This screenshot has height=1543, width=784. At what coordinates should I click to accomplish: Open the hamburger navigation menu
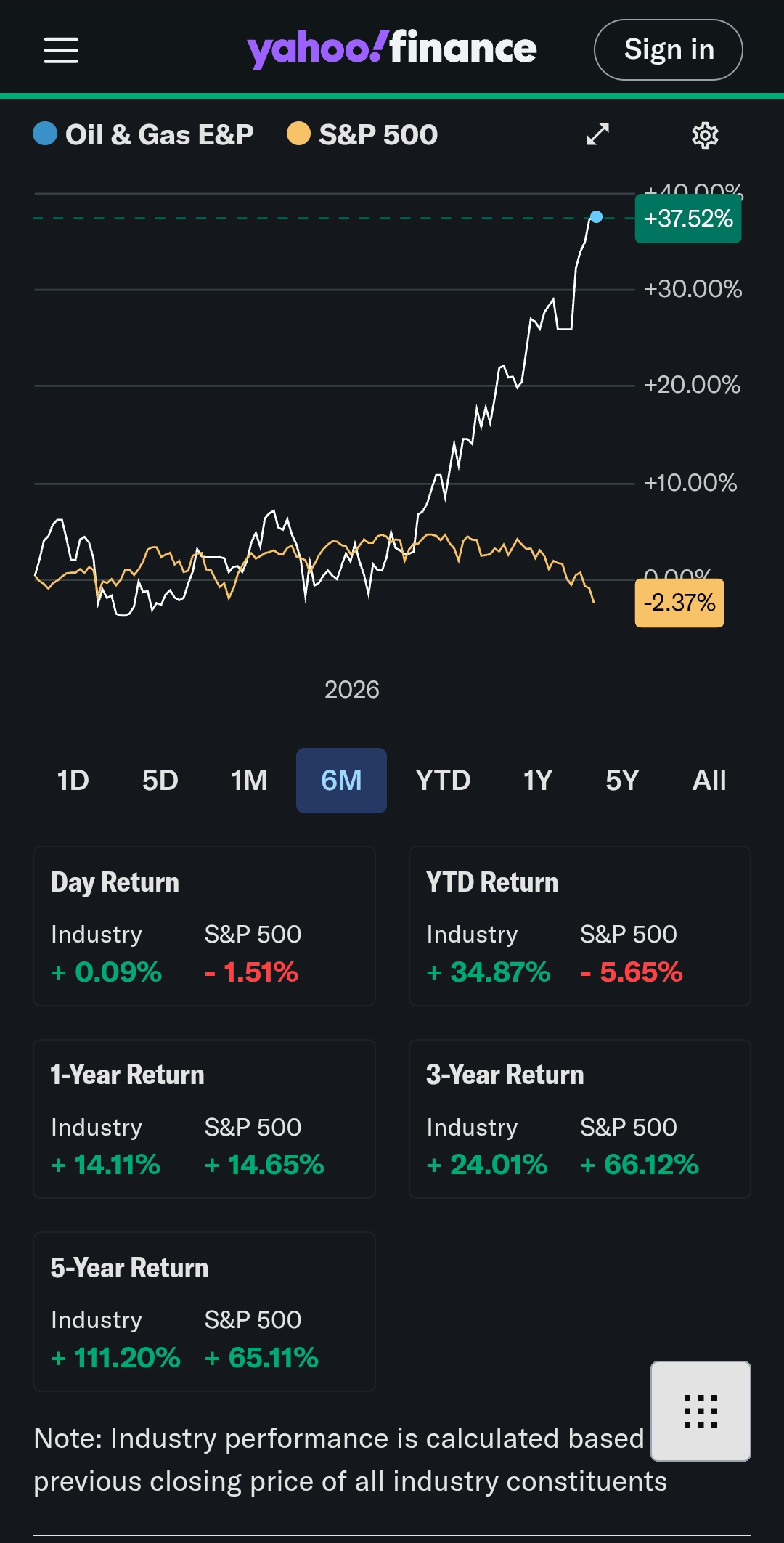click(x=61, y=50)
